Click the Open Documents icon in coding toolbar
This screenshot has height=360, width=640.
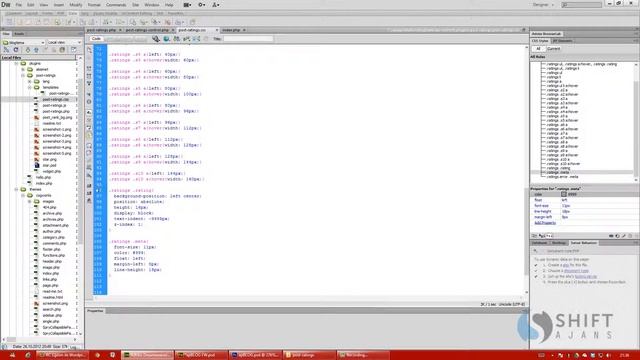[89, 50]
